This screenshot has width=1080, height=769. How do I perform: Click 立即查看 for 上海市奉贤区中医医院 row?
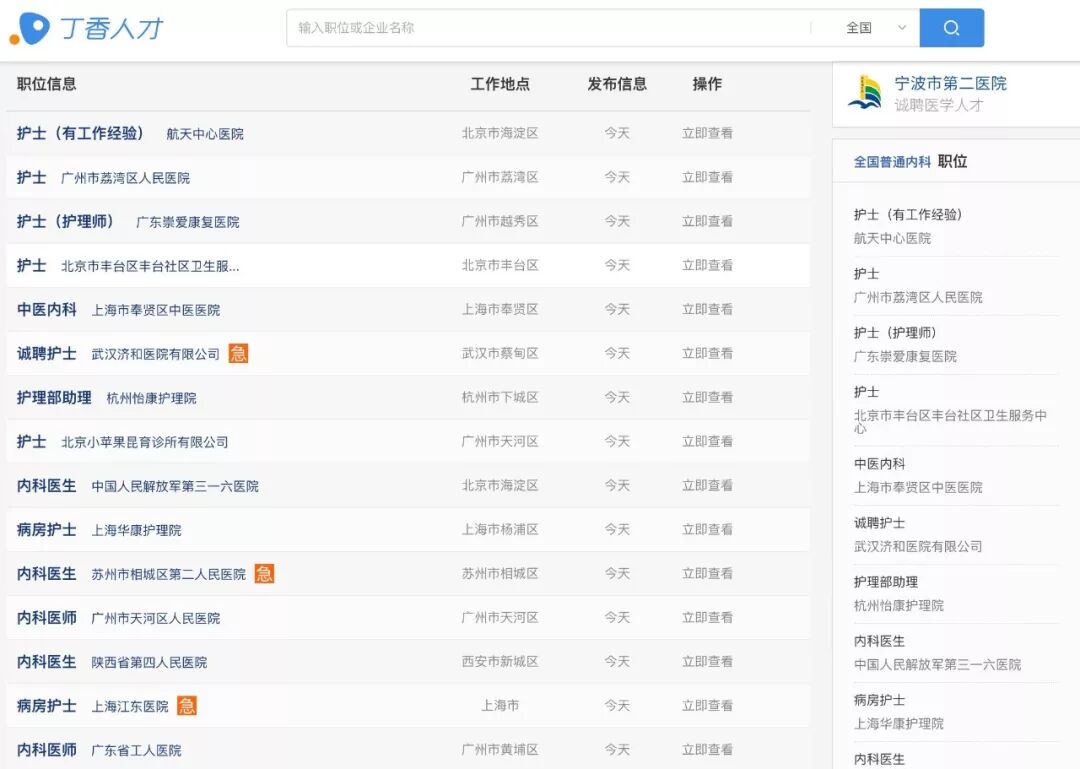pos(707,309)
